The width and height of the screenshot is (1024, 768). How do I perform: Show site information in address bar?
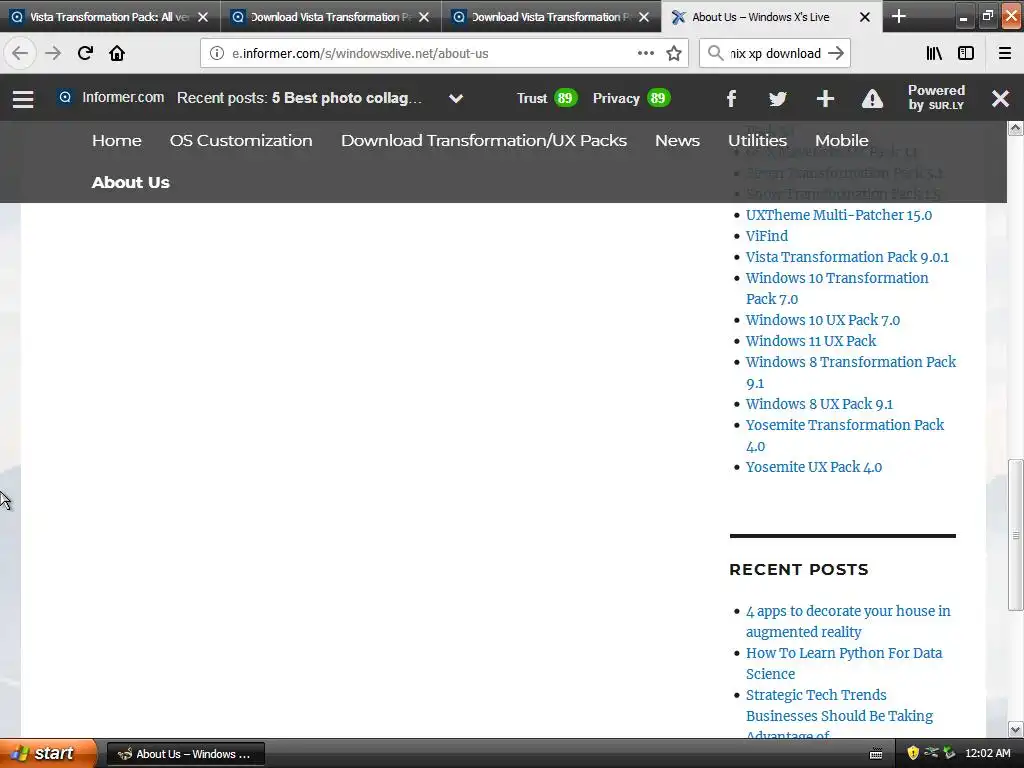217,53
